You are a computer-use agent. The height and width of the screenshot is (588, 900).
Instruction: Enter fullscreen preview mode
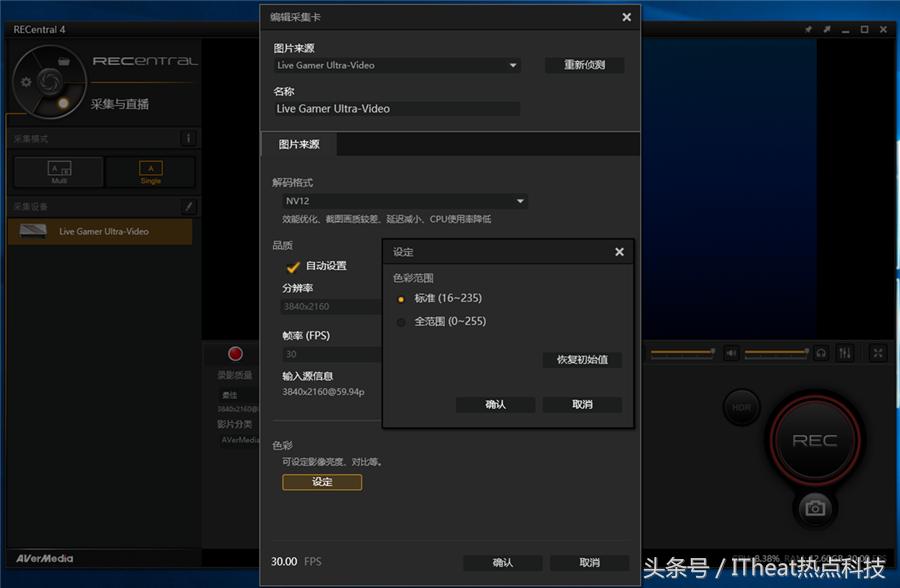coord(878,353)
